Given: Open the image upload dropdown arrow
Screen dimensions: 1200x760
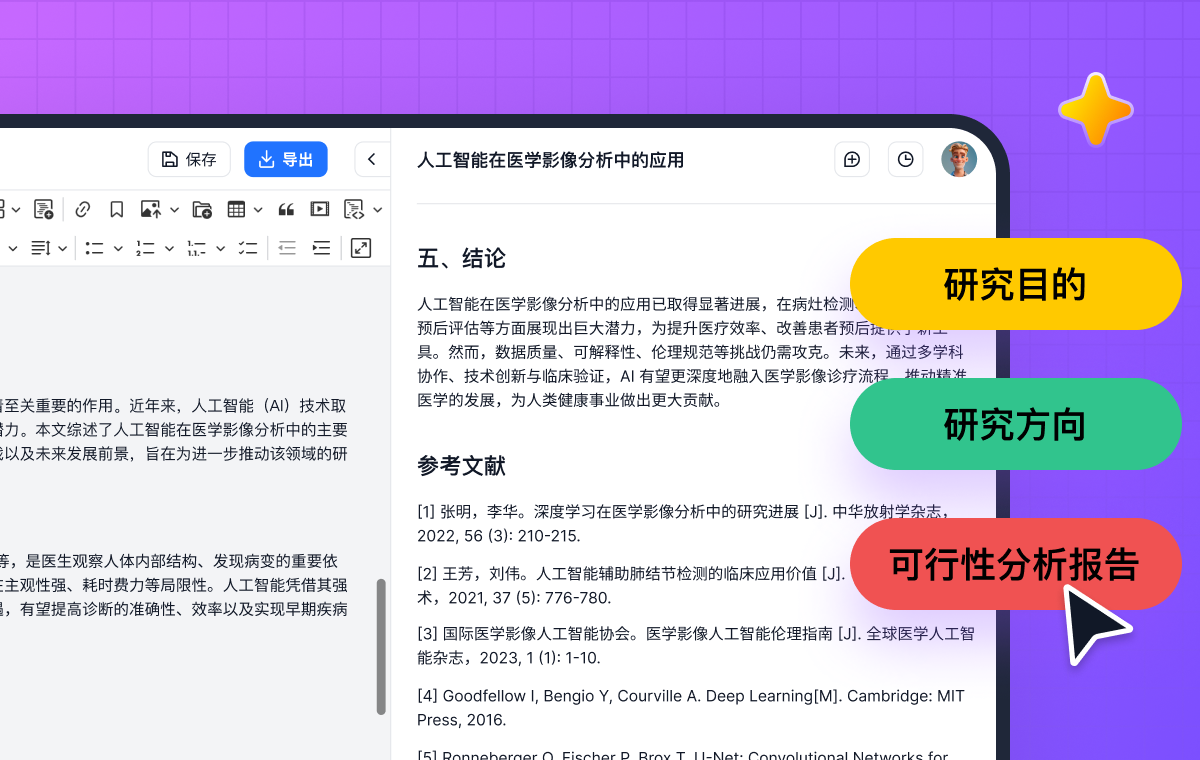Looking at the screenshot, I should 174,210.
